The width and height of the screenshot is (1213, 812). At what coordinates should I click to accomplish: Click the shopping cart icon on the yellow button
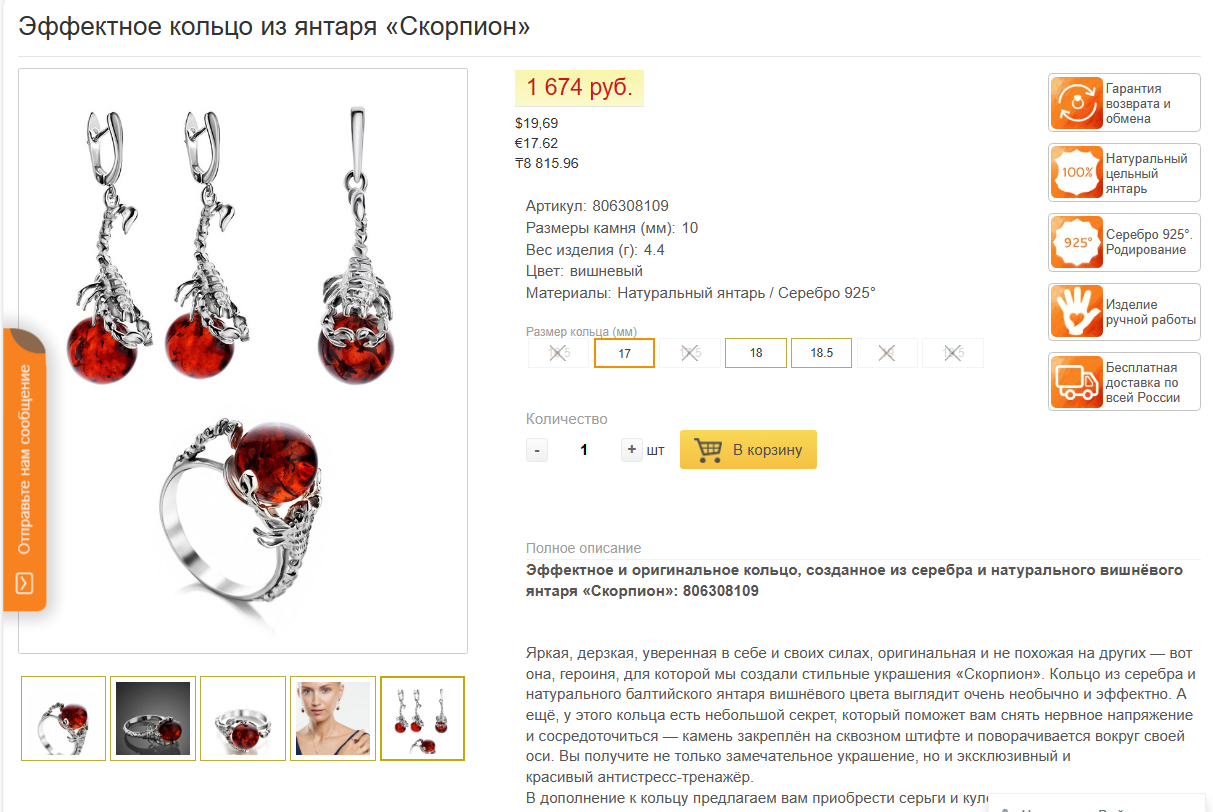708,450
